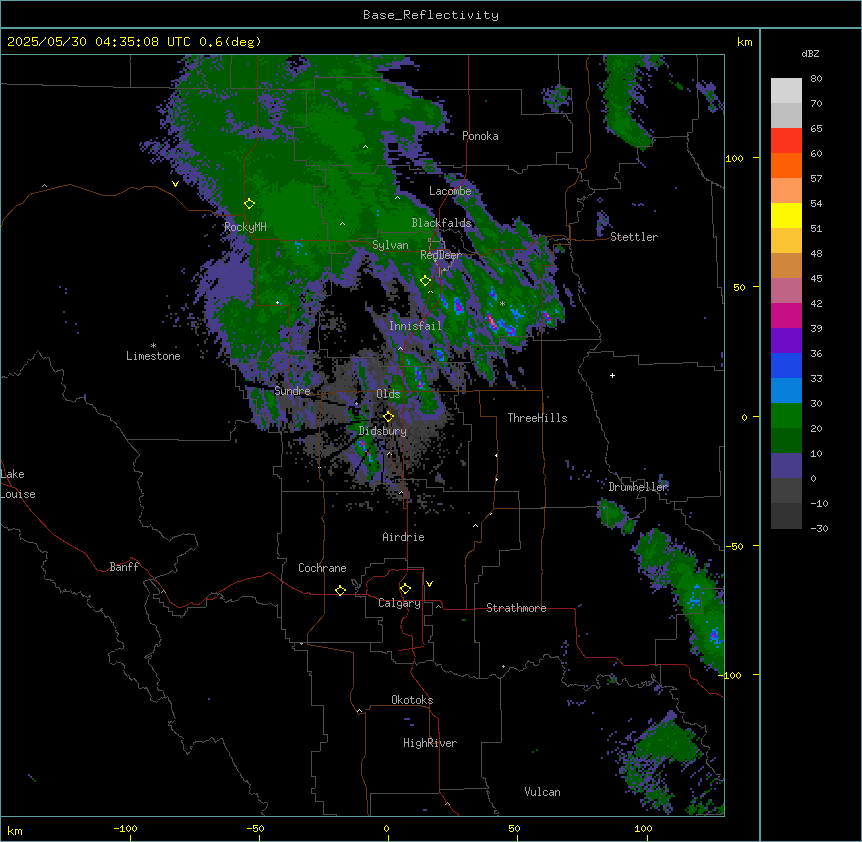Click the asterisk marker above Limestone label
Image resolution: width=862 pixels, height=842 pixels.
(x=153, y=346)
